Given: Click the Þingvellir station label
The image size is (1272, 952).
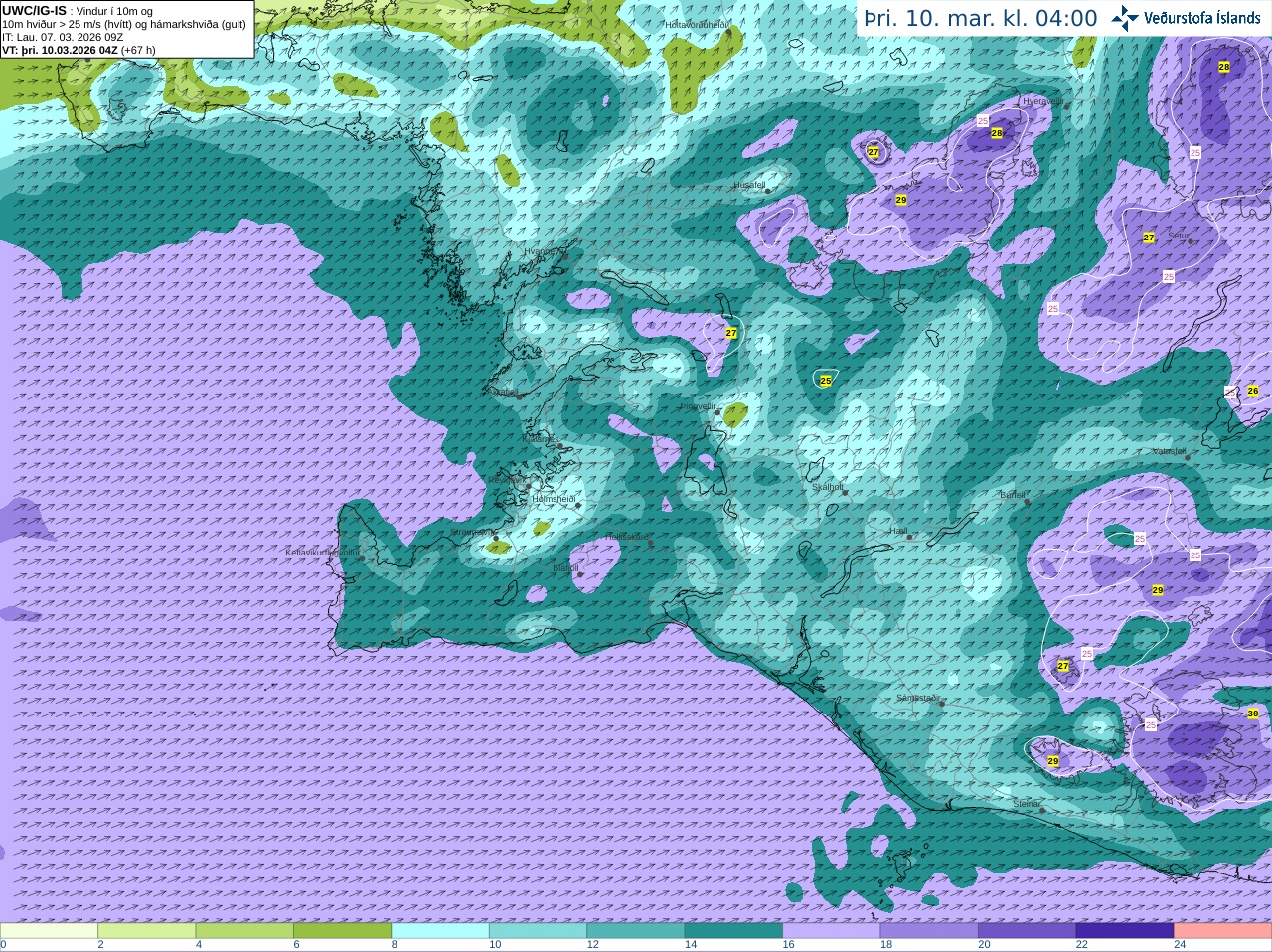Looking at the screenshot, I should tap(698, 406).
